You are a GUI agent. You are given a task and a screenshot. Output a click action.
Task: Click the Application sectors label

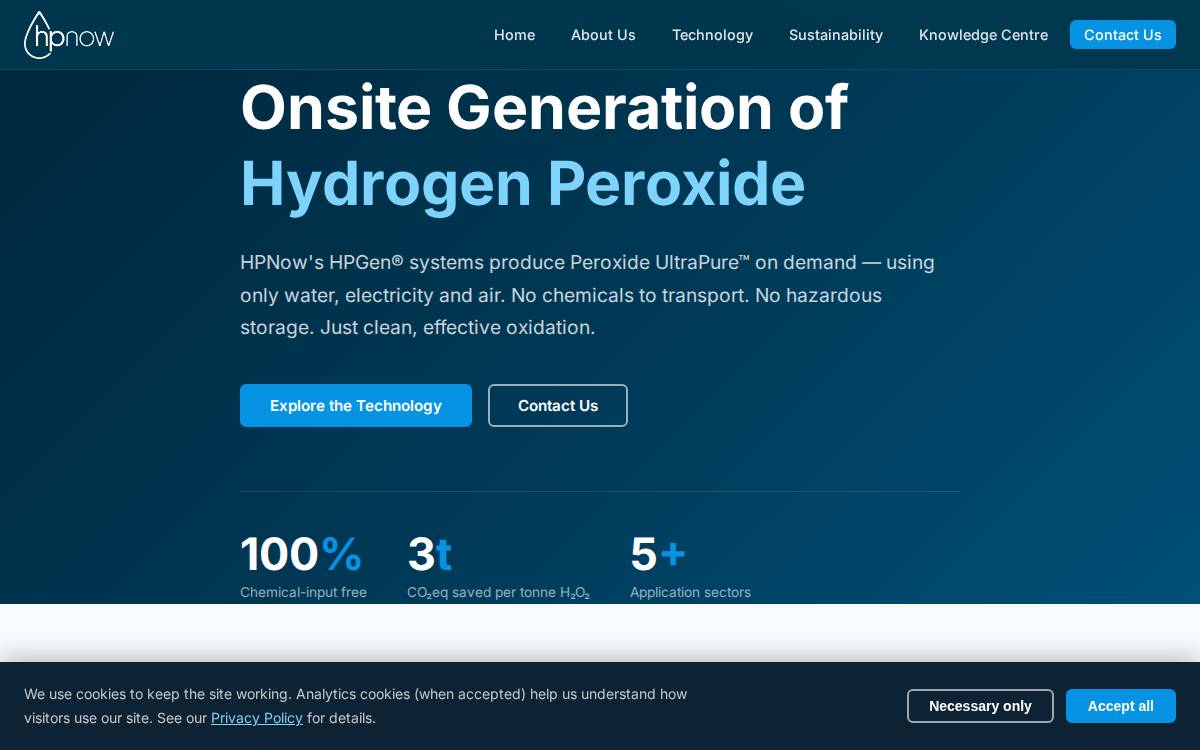690,592
